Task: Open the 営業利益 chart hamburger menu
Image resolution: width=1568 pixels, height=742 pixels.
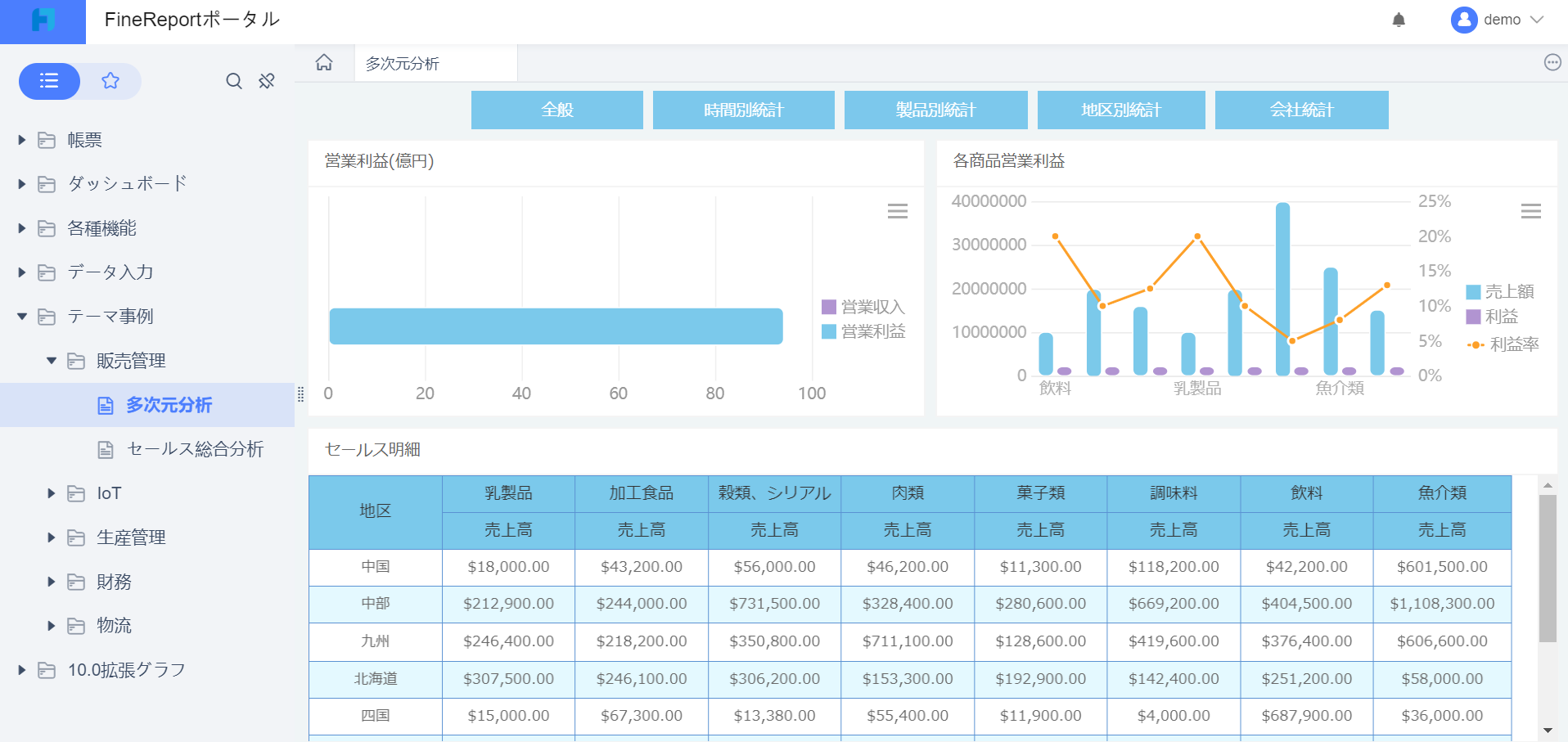Action: pyautogui.click(x=897, y=212)
